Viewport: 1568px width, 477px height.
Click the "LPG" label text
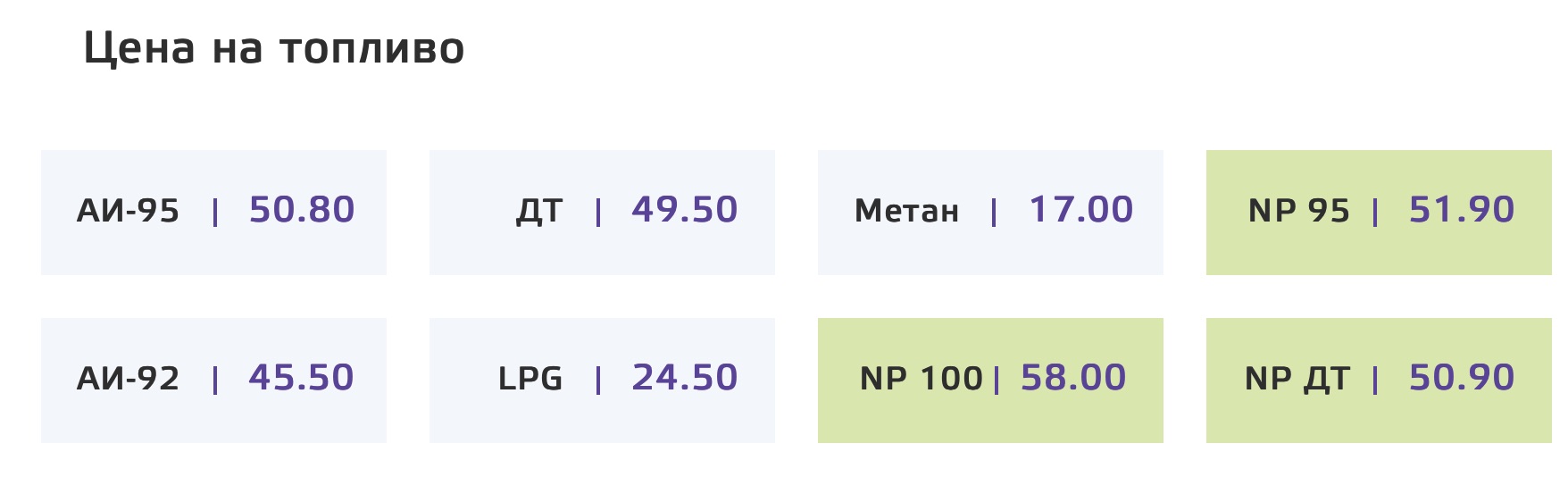click(530, 380)
